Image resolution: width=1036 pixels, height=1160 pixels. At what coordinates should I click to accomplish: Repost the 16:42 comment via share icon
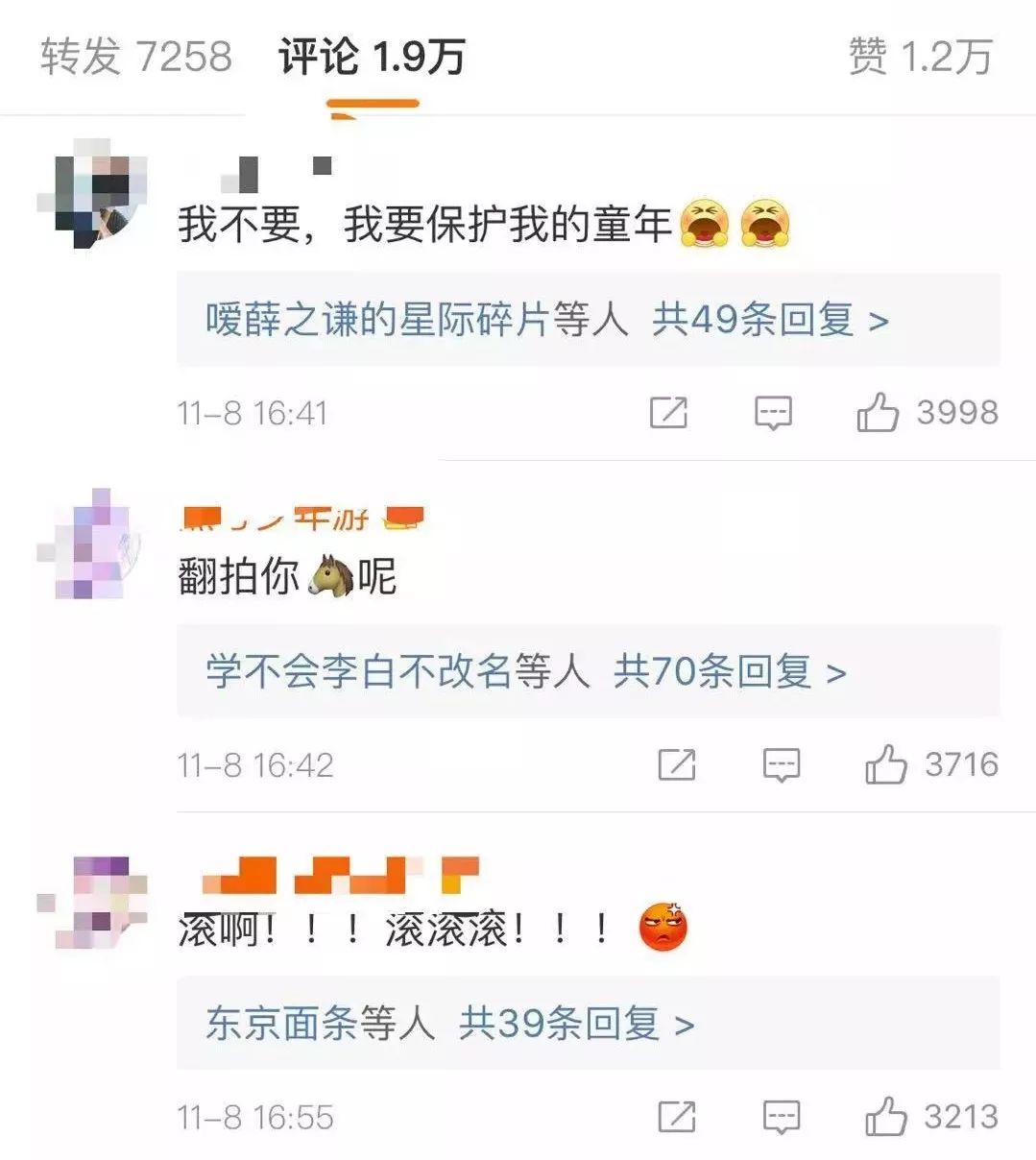677,765
